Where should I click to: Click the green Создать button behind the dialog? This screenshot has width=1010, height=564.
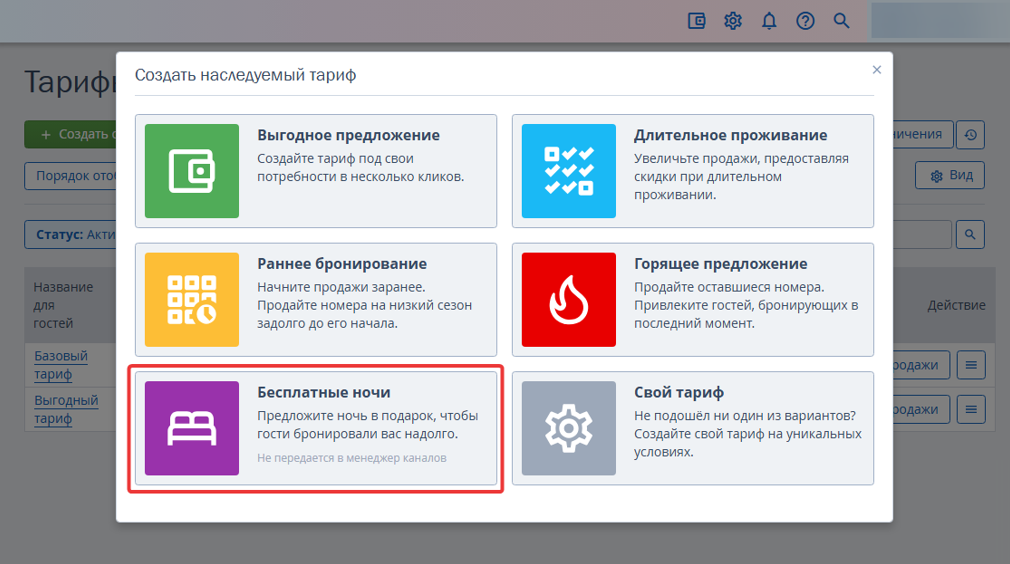click(x=70, y=135)
